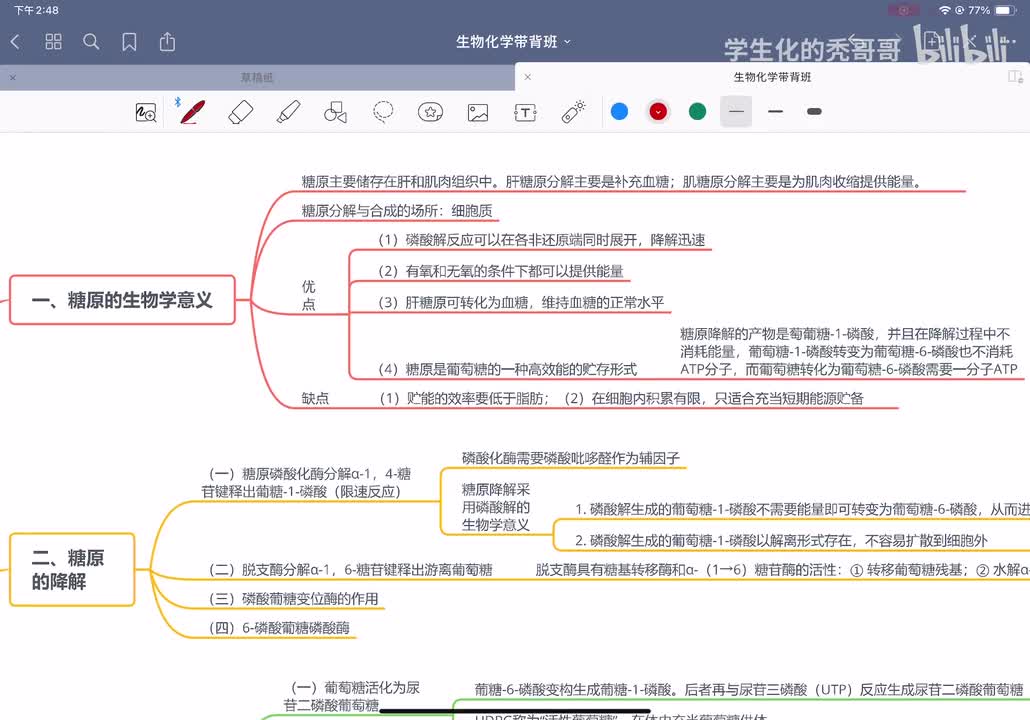The image size is (1030, 720).
Task: Click the Wi-Fi status icon
Action: coord(944,11)
